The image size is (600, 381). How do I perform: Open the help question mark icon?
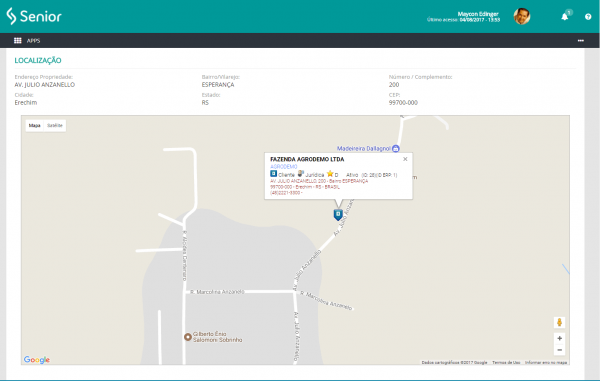(x=588, y=17)
